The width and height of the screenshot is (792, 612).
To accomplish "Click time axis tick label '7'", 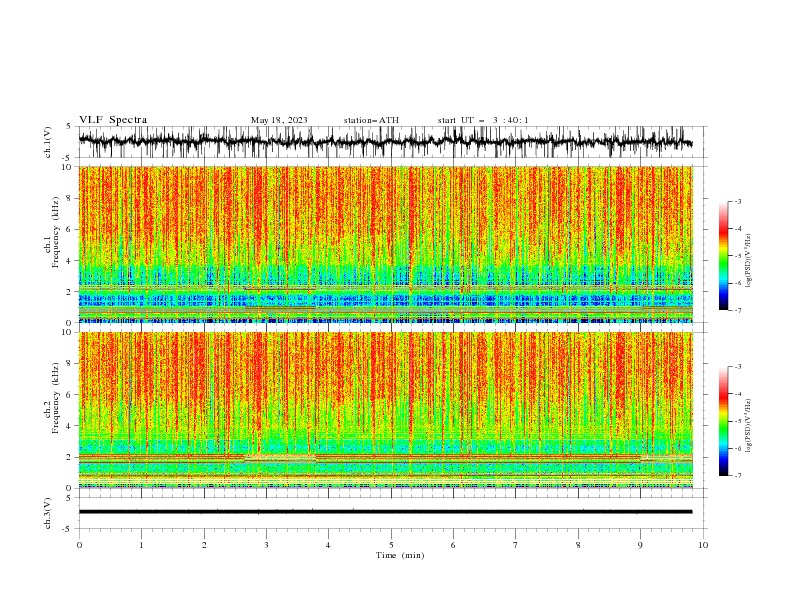I will tap(516, 545).
